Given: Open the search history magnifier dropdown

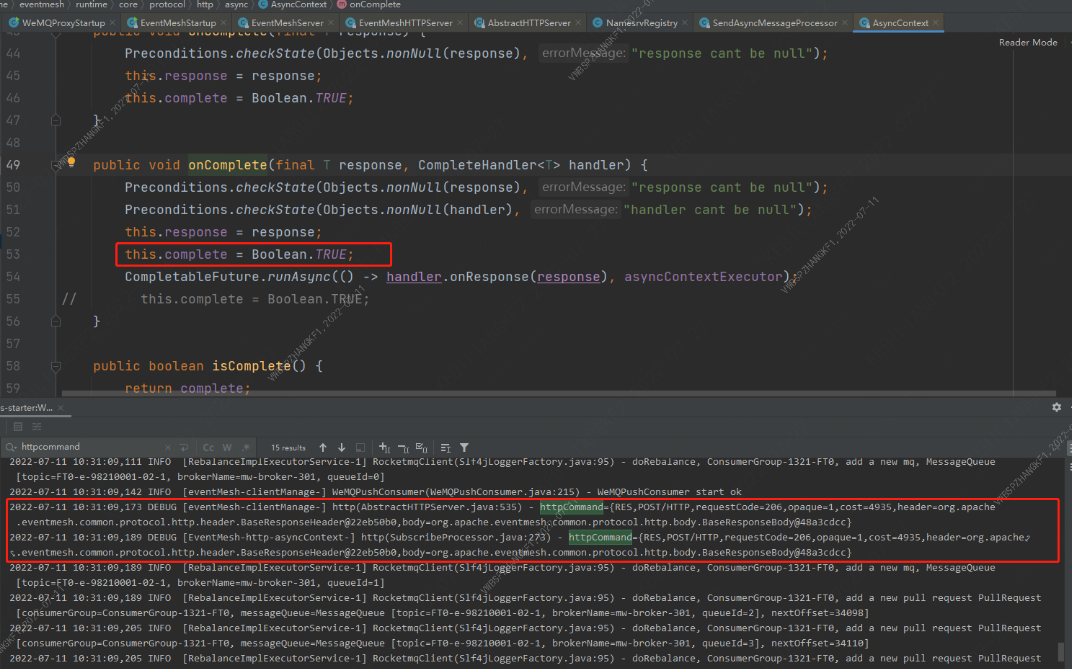Looking at the screenshot, I should click(x=10, y=447).
